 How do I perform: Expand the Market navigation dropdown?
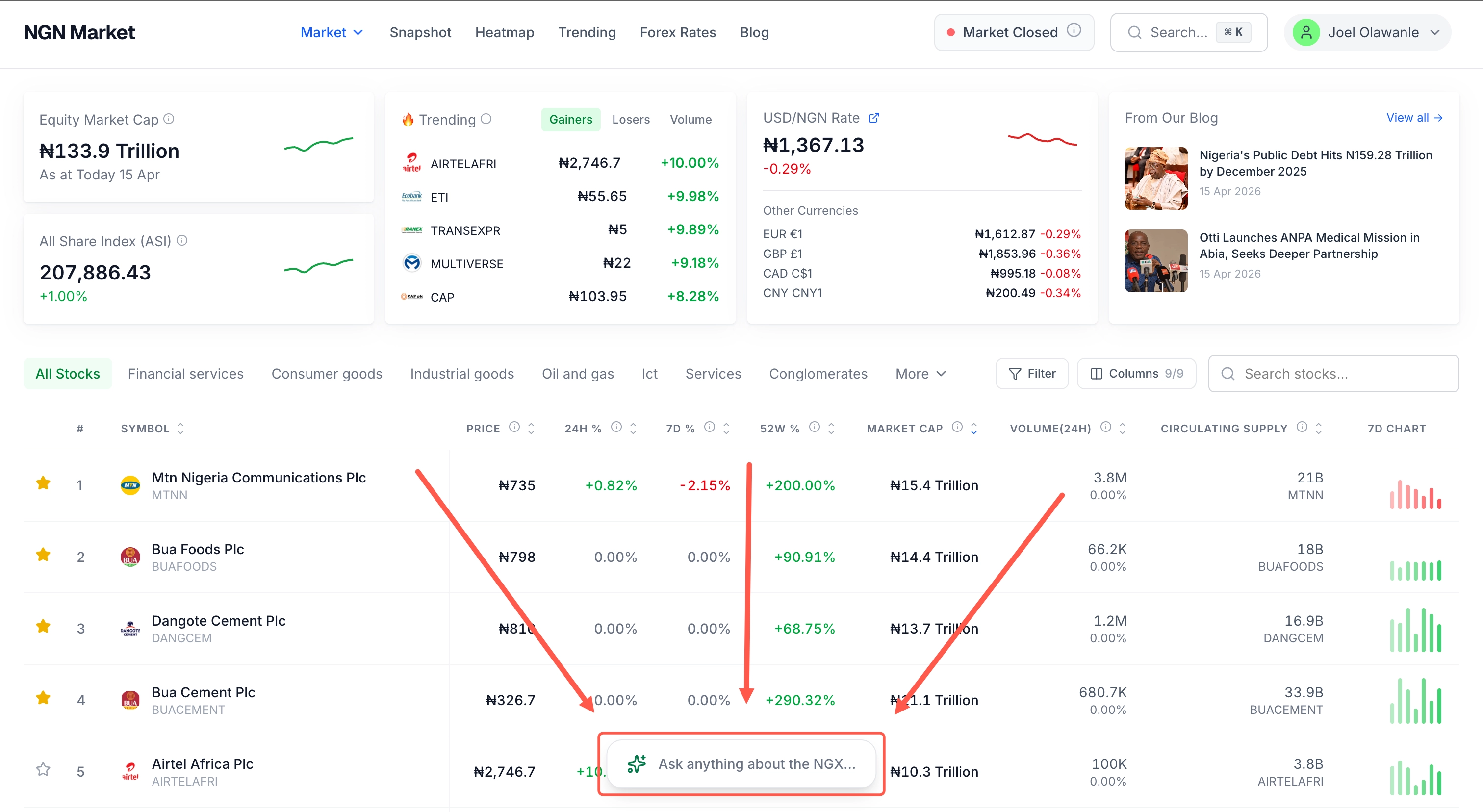coord(332,32)
